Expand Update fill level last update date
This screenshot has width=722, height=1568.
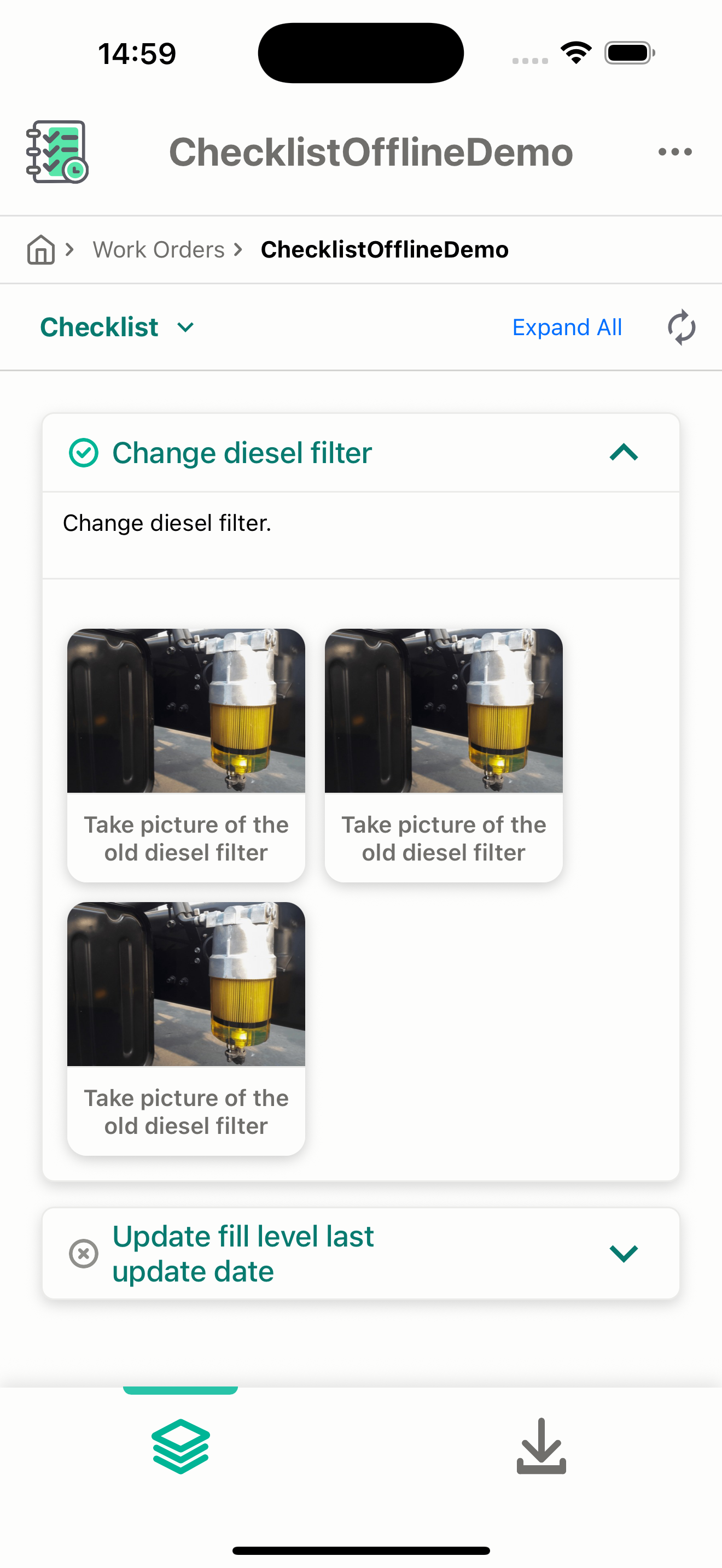[624, 1253]
